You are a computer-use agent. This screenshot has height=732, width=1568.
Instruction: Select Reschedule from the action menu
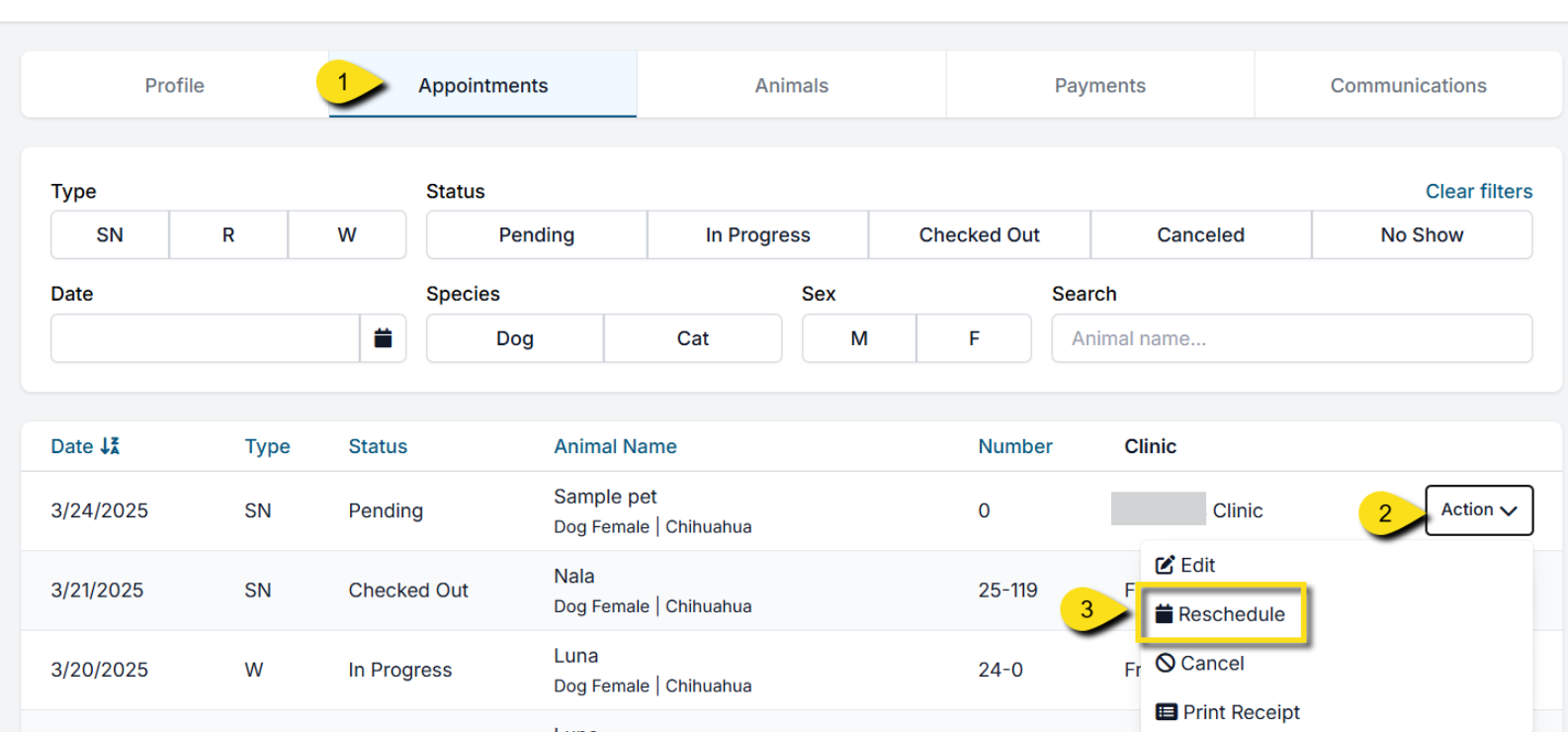click(1231, 614)
